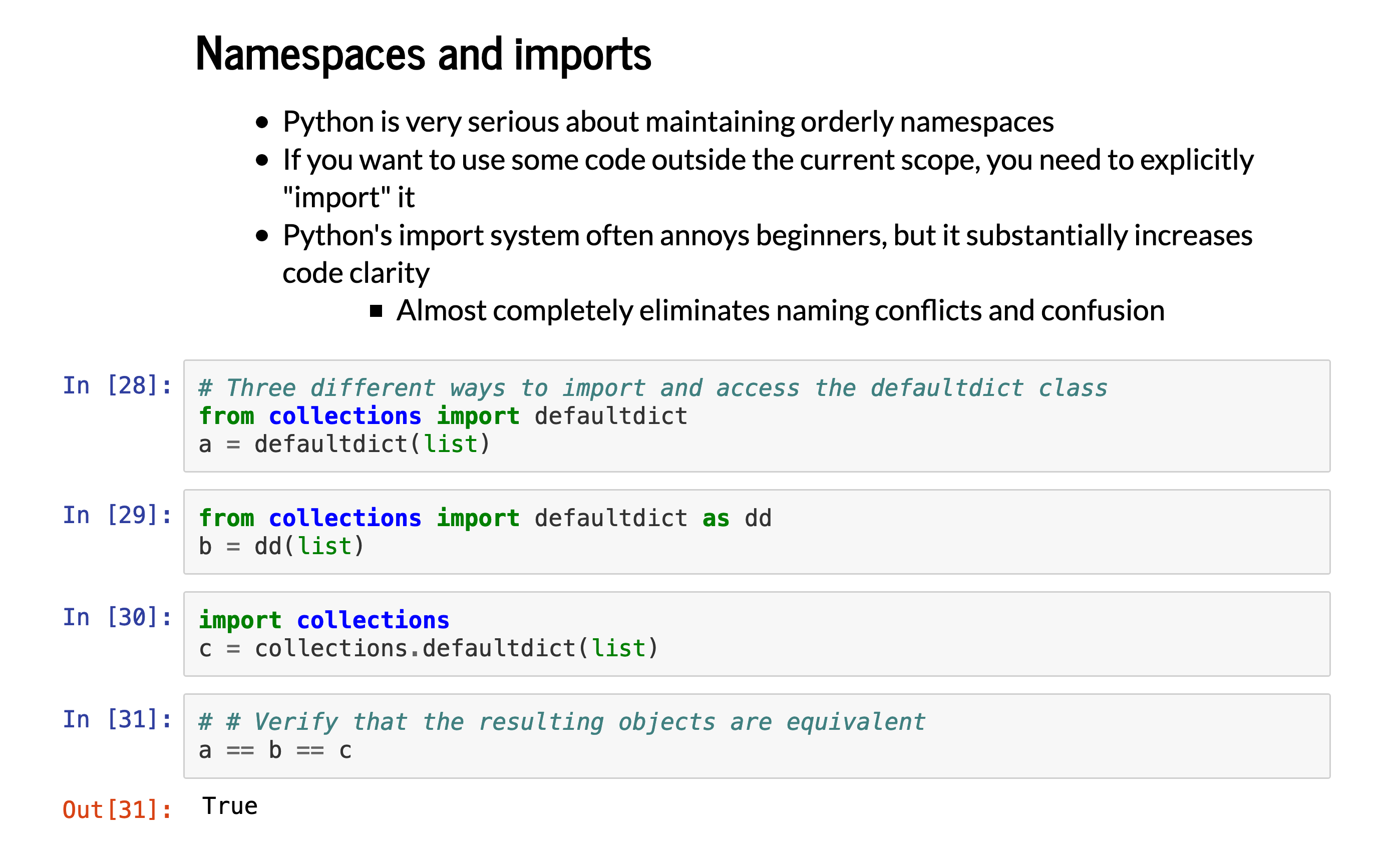Click the Out[31] output prompt
The width and height of the screenshot is (1400, 858).
(x=117, y=810)
